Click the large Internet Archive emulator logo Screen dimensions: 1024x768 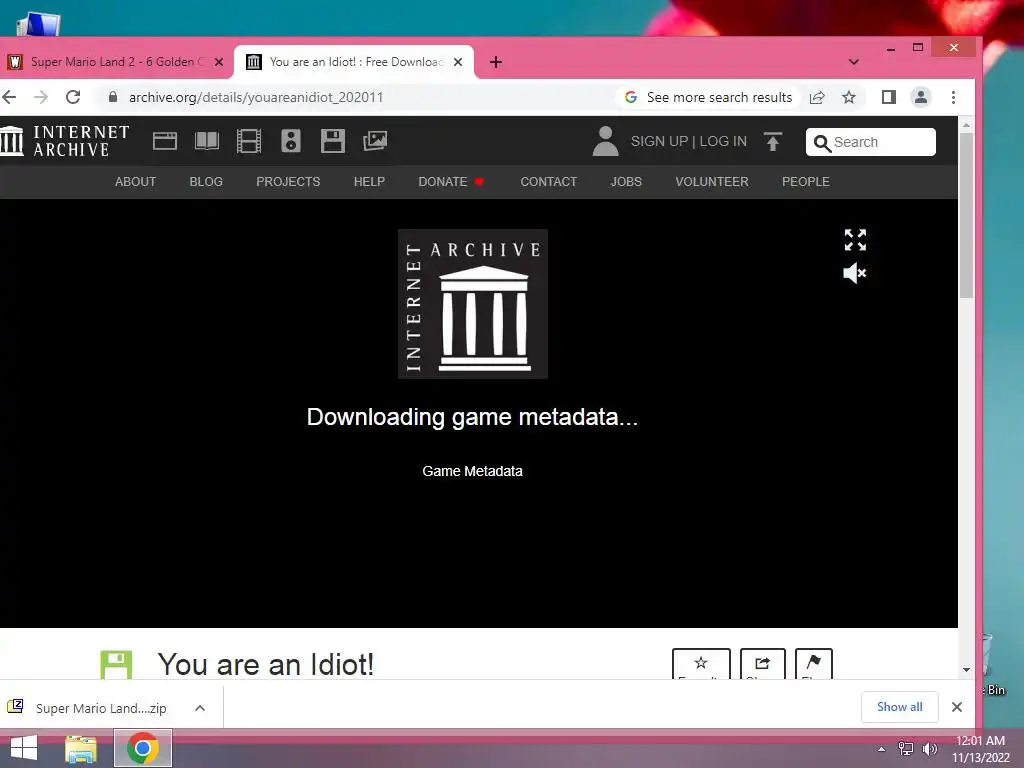473,304
